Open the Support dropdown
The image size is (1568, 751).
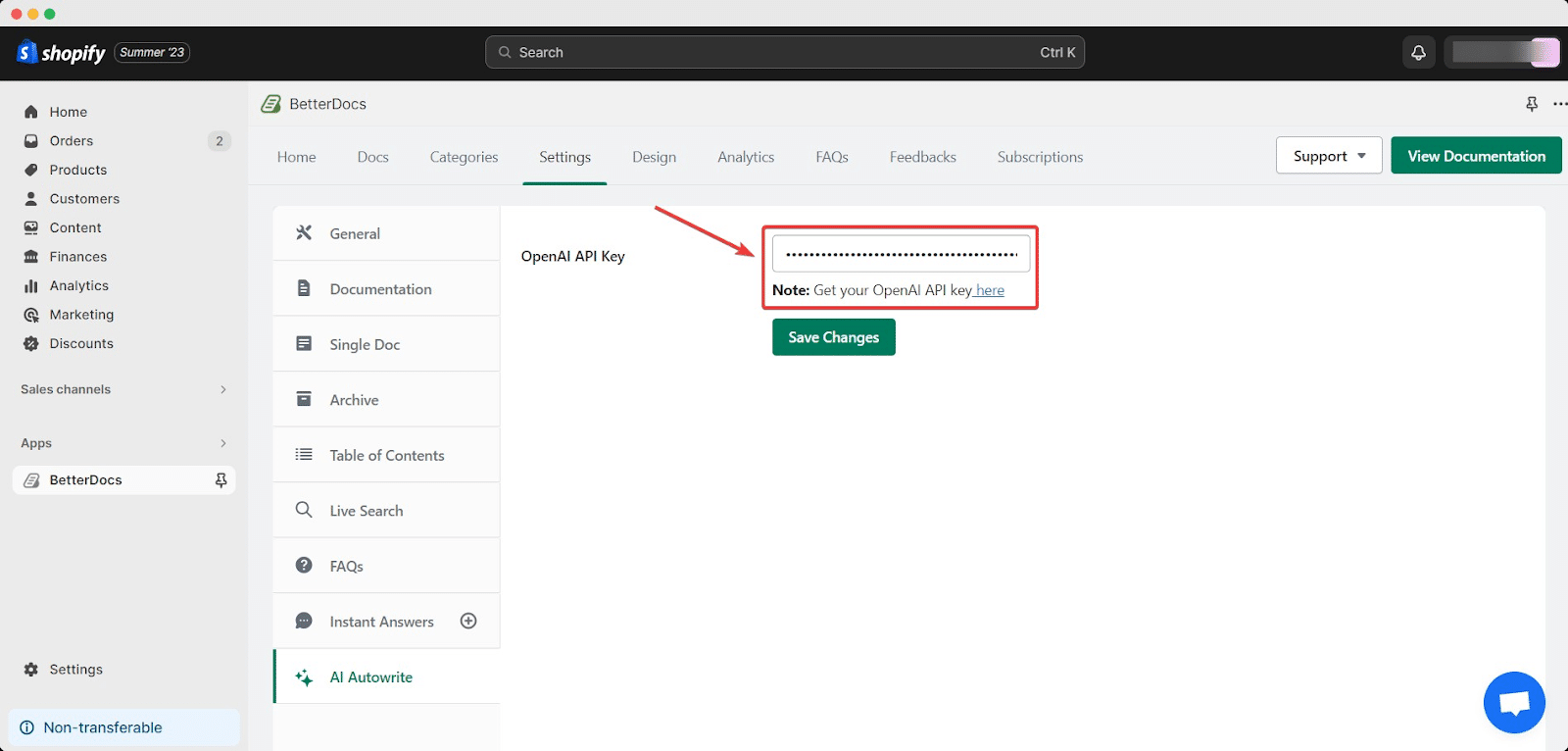(1329, 156)
